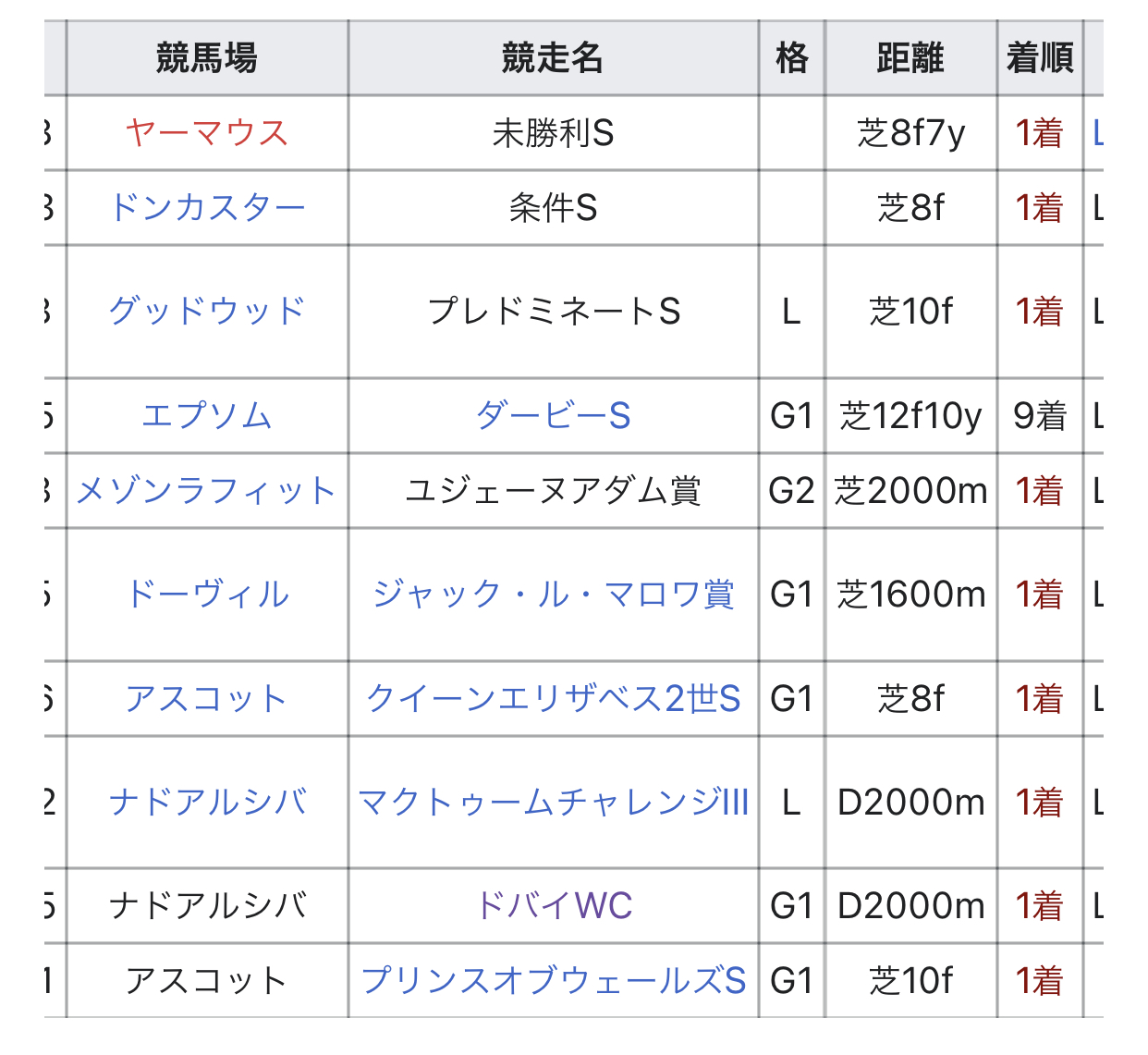This screenshot has width=1148, height=1055.
Task: Click the 競馬場 column header
Action: (207, 58)
